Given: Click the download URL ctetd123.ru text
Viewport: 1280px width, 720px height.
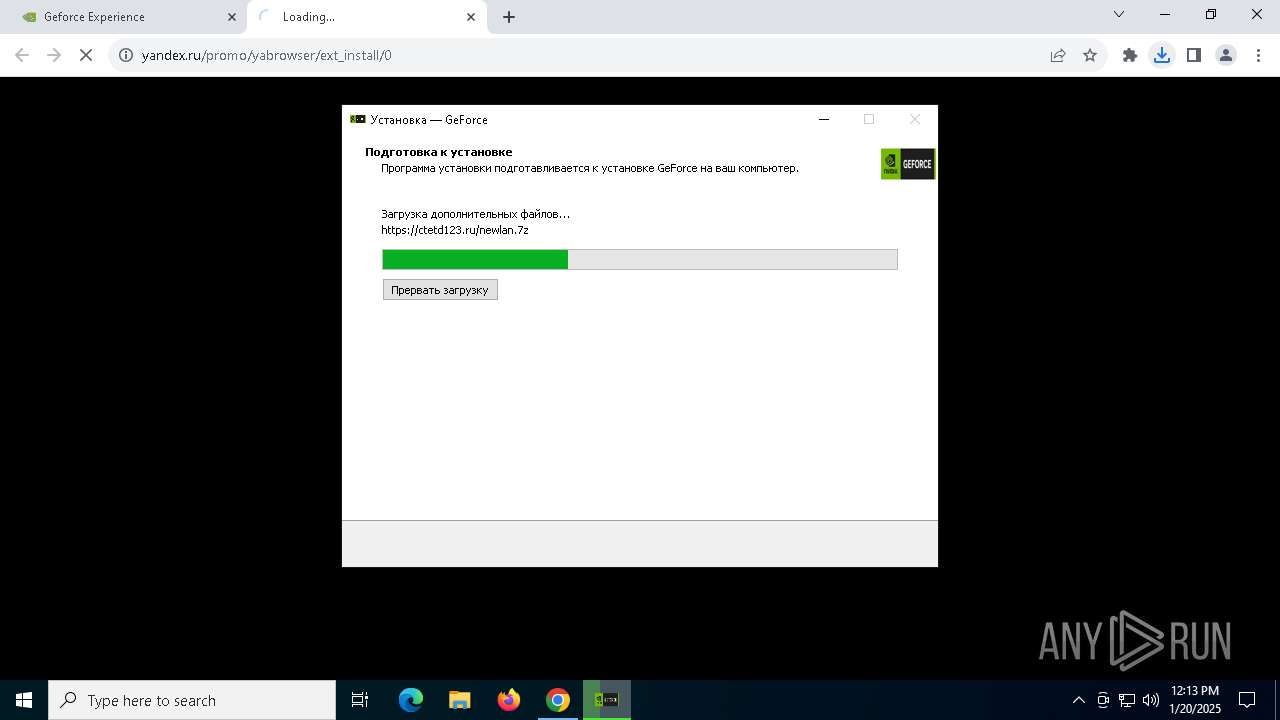Looking at the screenshot, I should point(455,230).
